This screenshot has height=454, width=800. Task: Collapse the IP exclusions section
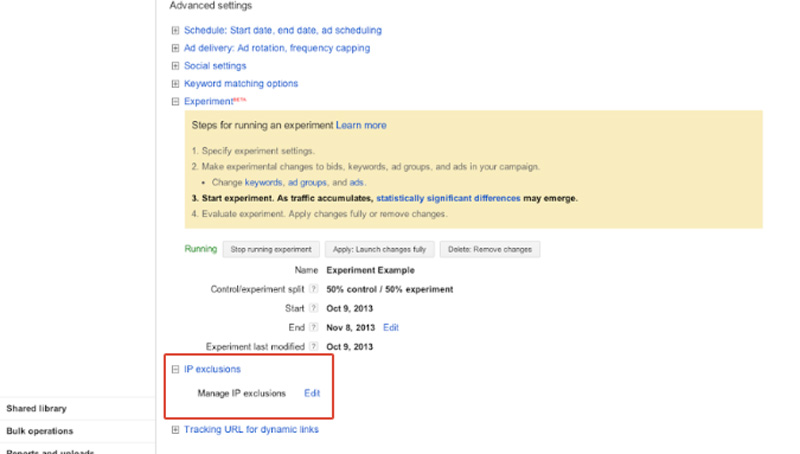(176, 370)
